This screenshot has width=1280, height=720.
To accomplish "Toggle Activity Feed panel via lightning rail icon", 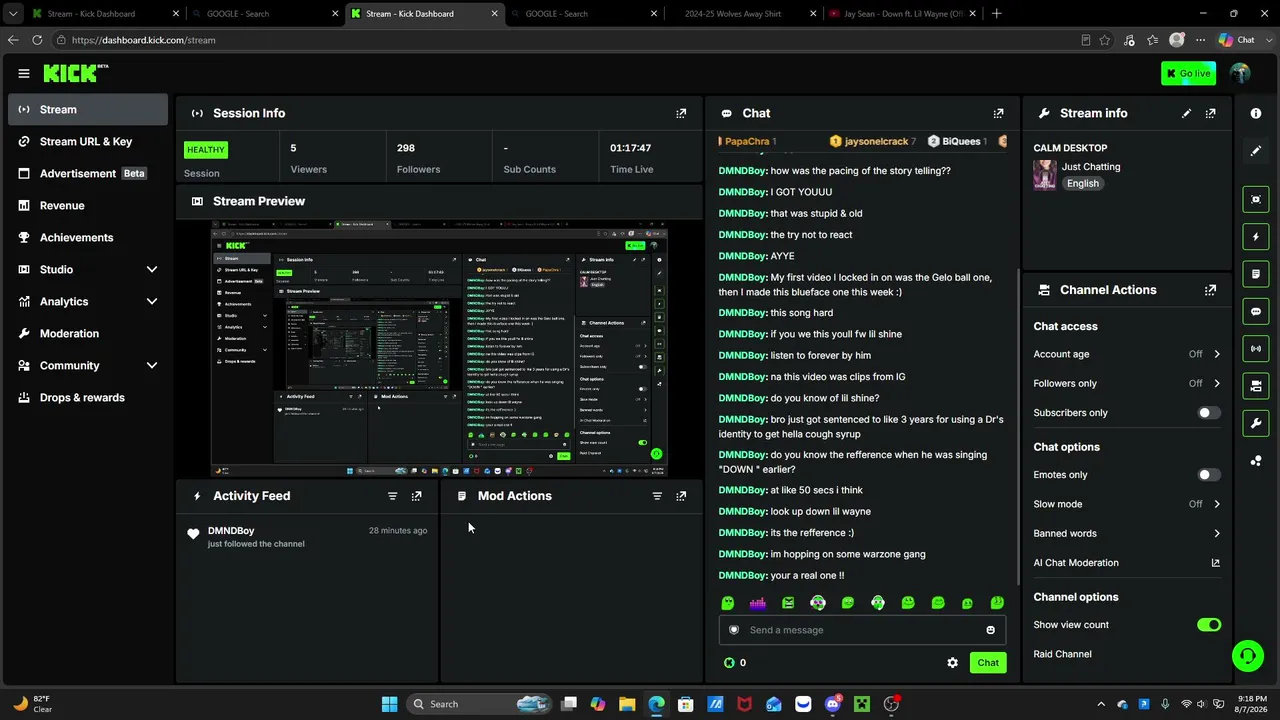I will [1256, 237].
